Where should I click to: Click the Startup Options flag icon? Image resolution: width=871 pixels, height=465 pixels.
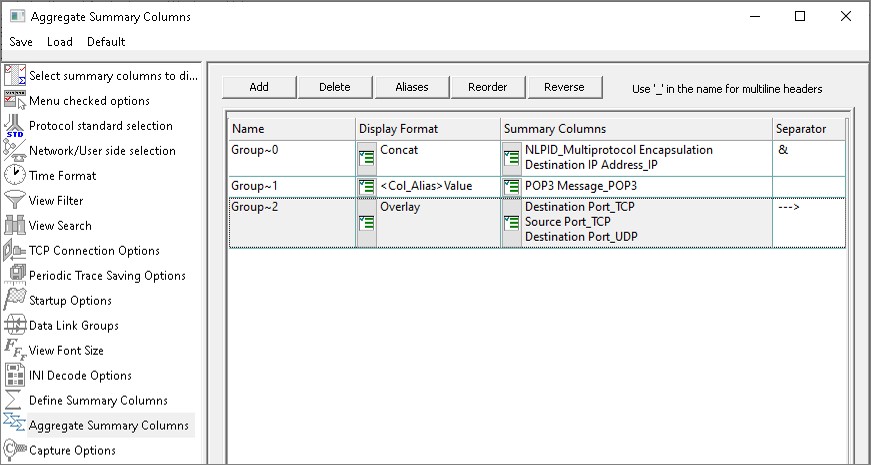click(15, 301)
